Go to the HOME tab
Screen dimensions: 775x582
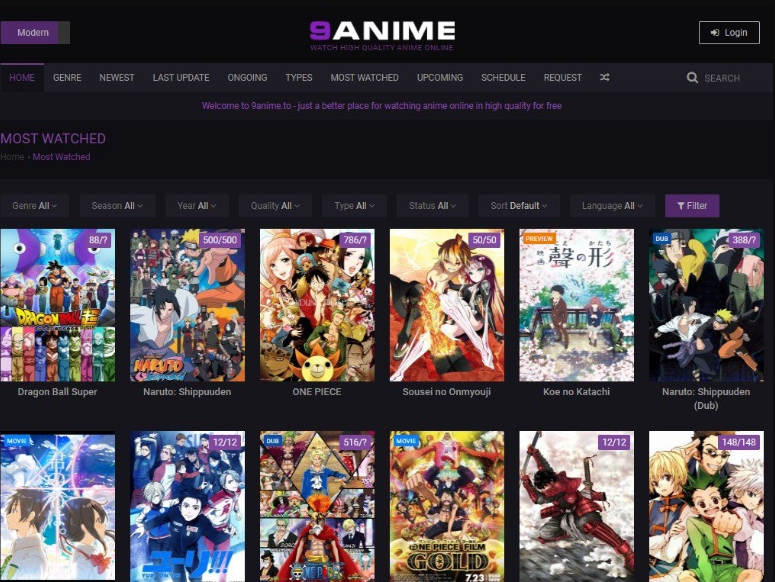tap(22, 78)
